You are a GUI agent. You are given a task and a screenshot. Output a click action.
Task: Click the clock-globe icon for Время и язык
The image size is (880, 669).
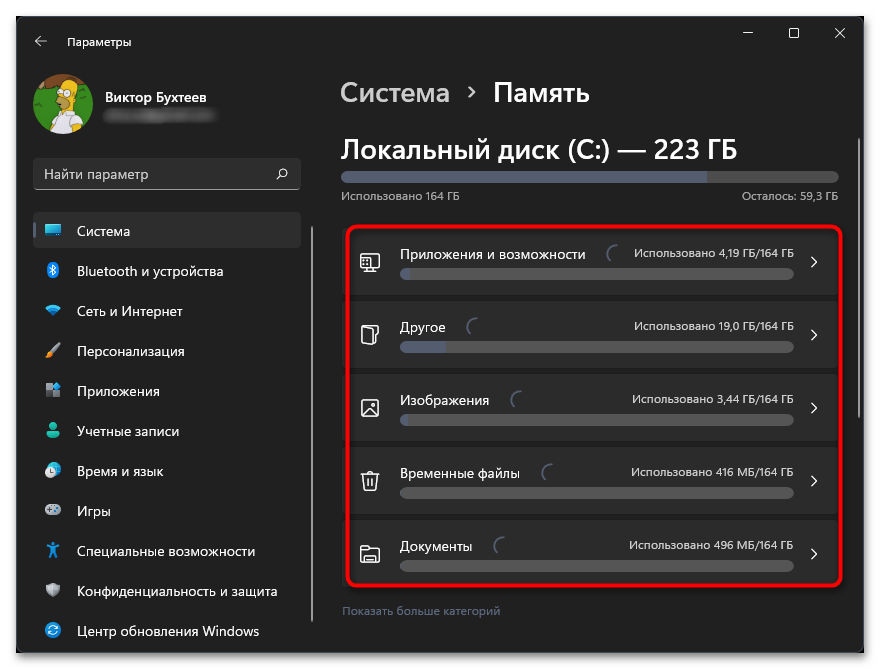(53, 470)
